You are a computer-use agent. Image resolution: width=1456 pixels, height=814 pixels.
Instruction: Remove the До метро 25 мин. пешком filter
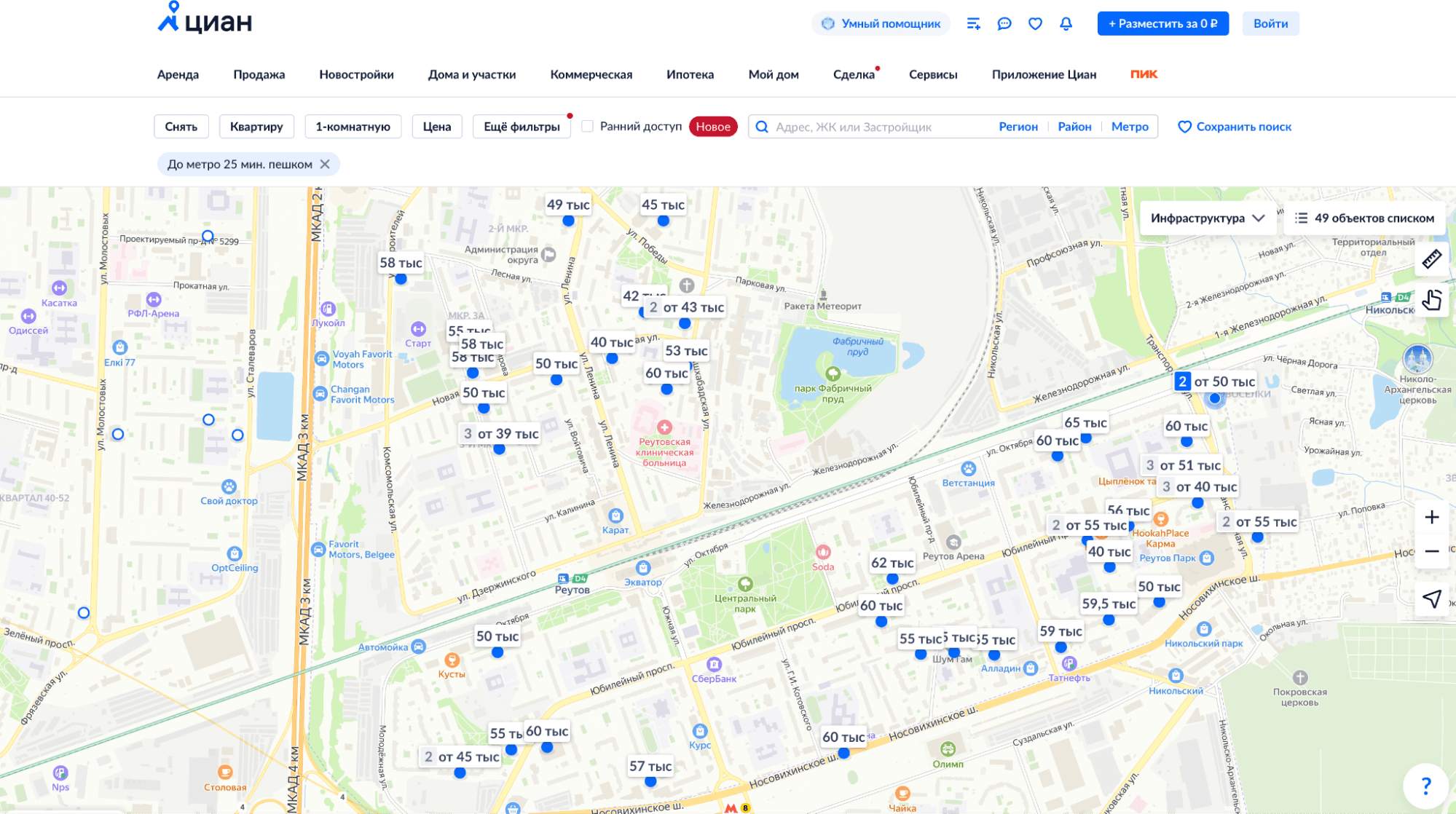click(325, 165)
